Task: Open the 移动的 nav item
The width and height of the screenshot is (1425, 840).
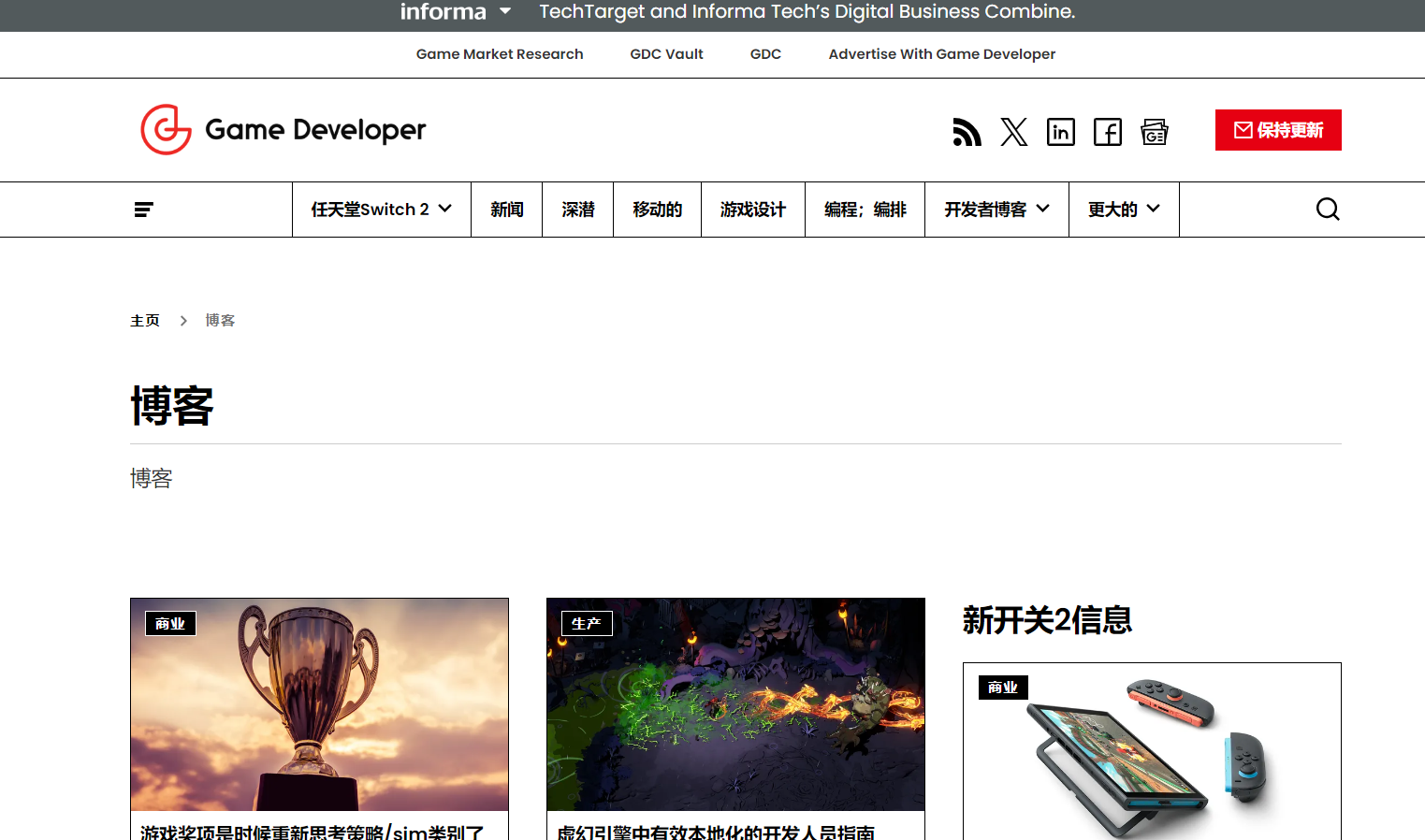Action: tap(658, 210)
